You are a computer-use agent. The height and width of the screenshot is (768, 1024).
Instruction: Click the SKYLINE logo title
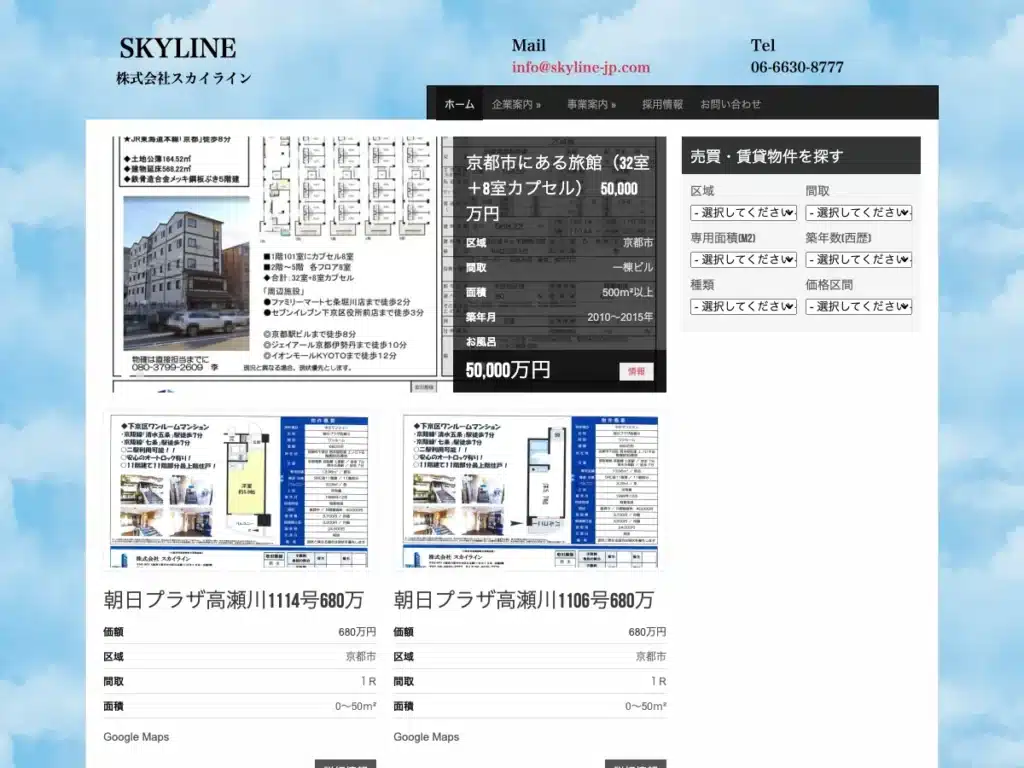click(x=178, y=48)
